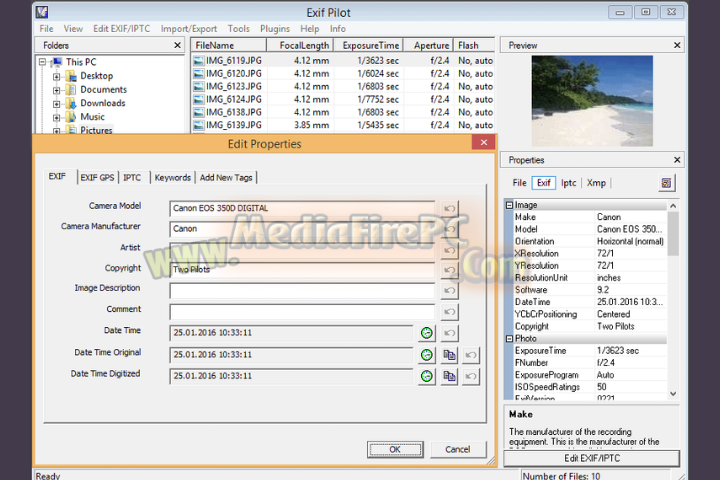Select IMG_6119.JPG file icon in list
Image resolution: width=720 pixels, height=480 pixels.
pos(198,61)
